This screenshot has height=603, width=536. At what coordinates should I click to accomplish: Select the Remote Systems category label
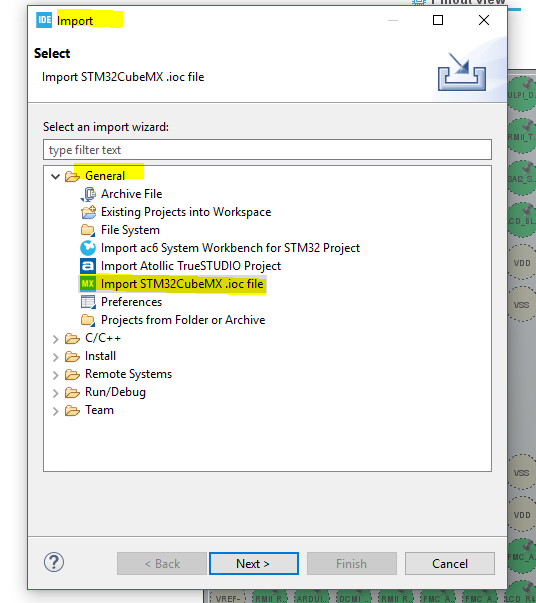click(128, 374)
